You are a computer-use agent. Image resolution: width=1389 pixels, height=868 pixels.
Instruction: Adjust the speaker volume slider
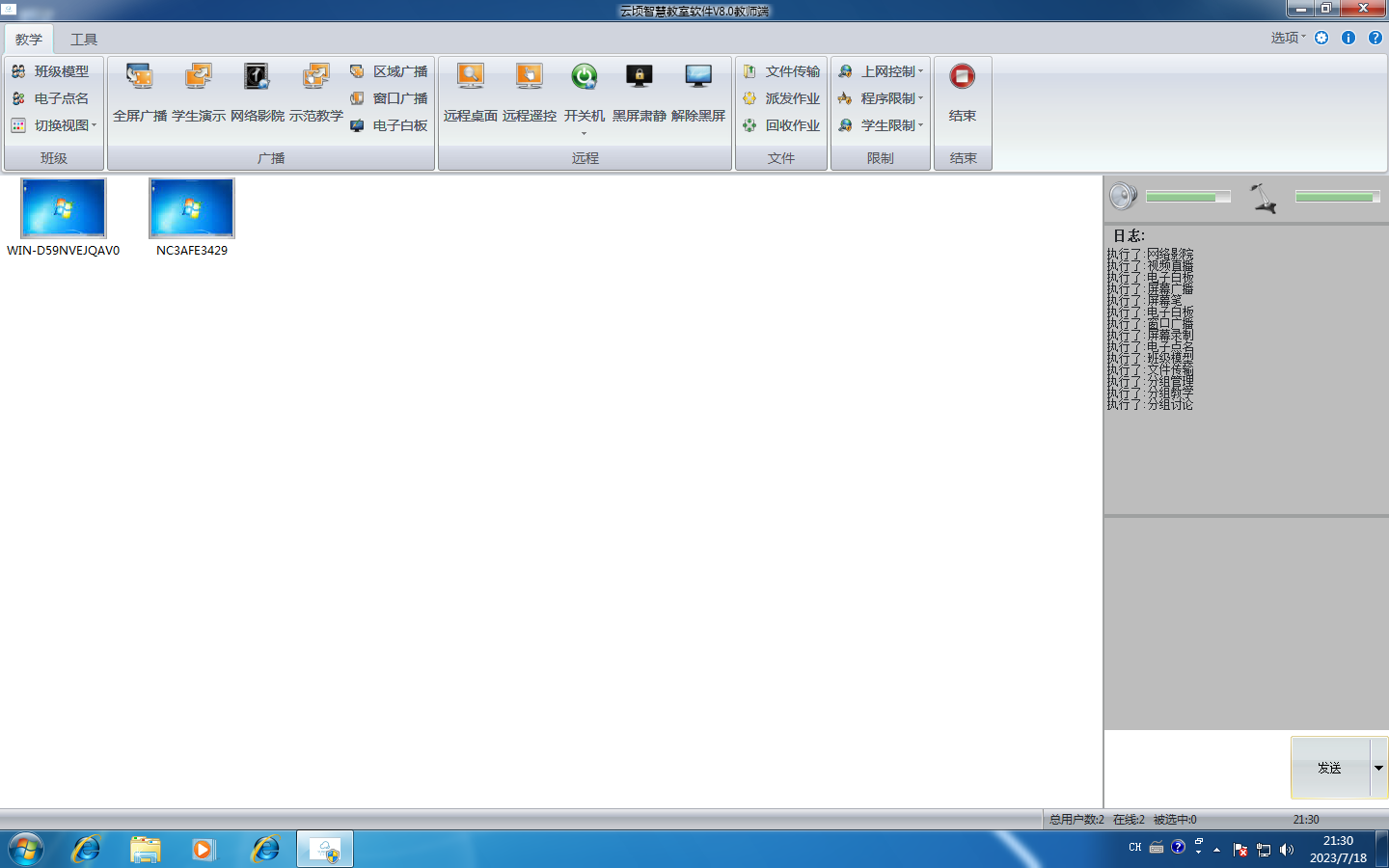pyautogui.click(x=1187, y=197)
